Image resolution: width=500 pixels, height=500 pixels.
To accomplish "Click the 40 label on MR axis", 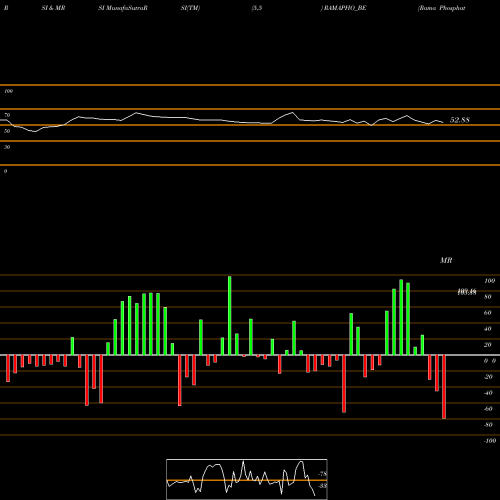I will [x=488, y=329].
